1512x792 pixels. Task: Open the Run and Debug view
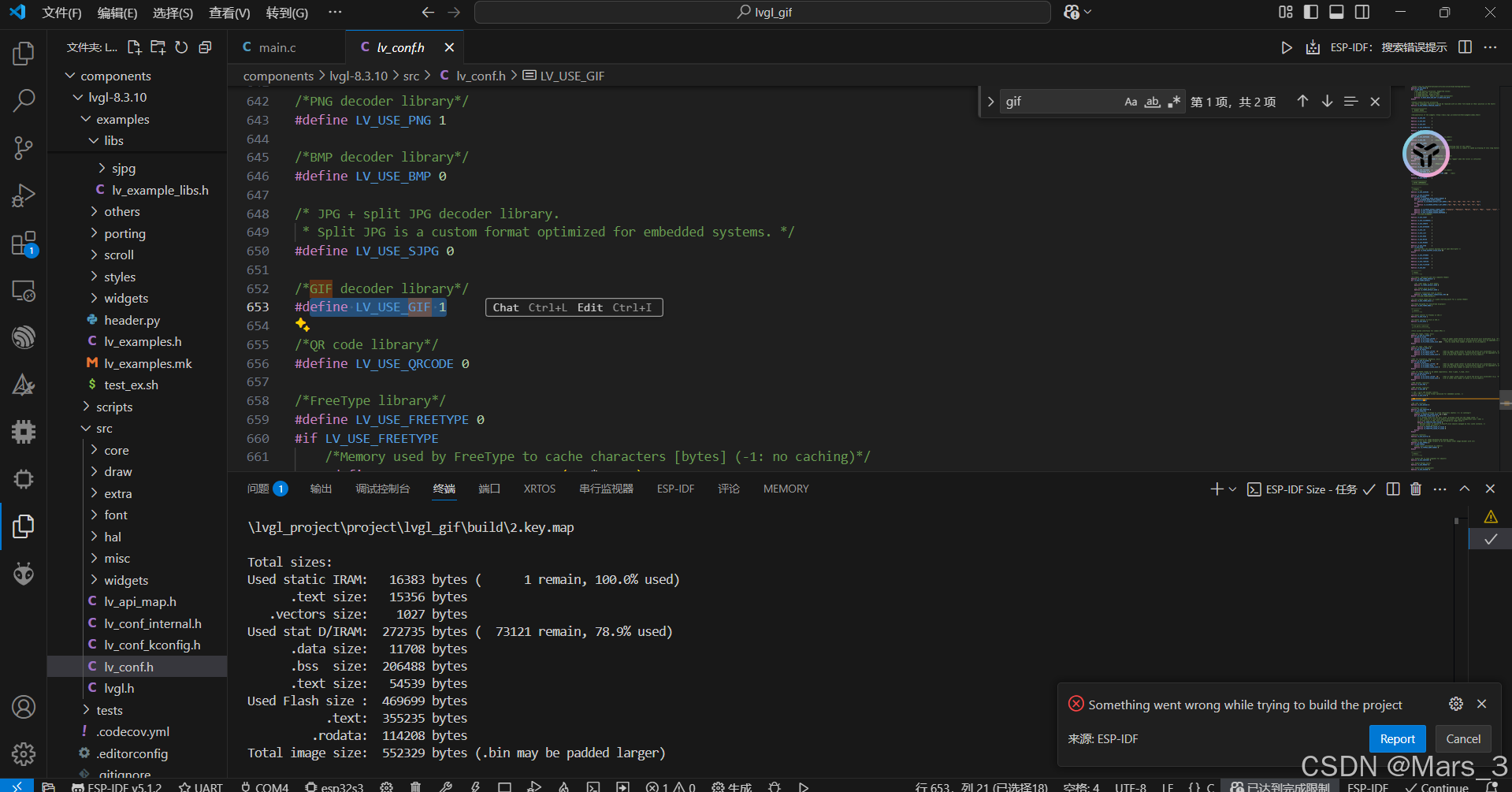pos(24,195)
